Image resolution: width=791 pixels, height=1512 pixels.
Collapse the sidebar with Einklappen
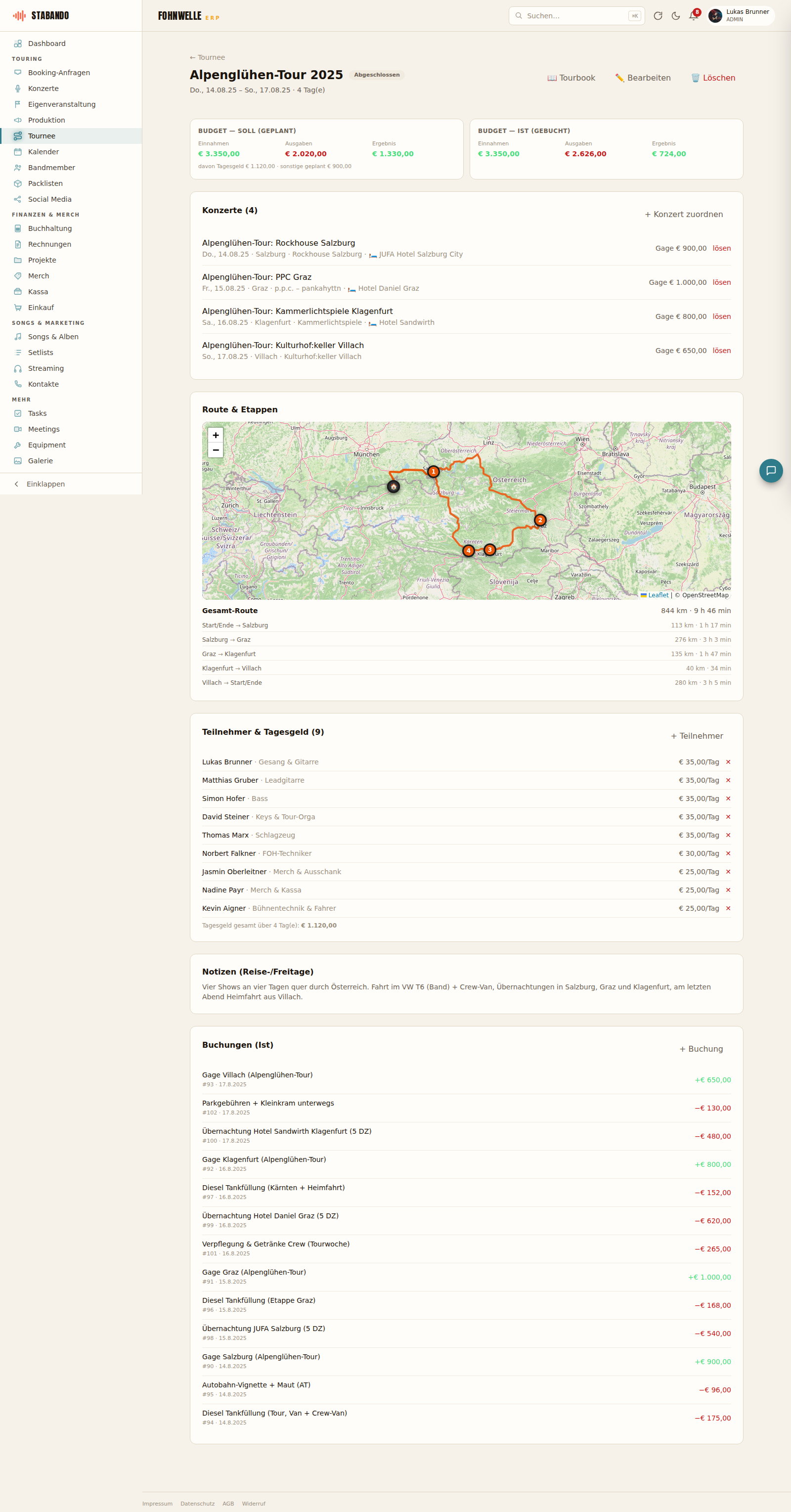pyautogui.click(x=71, y=484)
